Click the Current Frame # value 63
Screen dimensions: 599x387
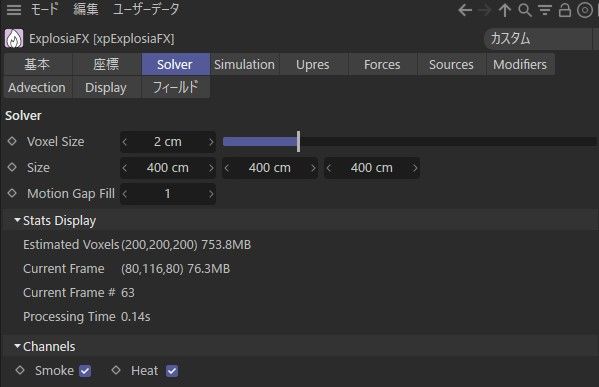tap(128, 293)
